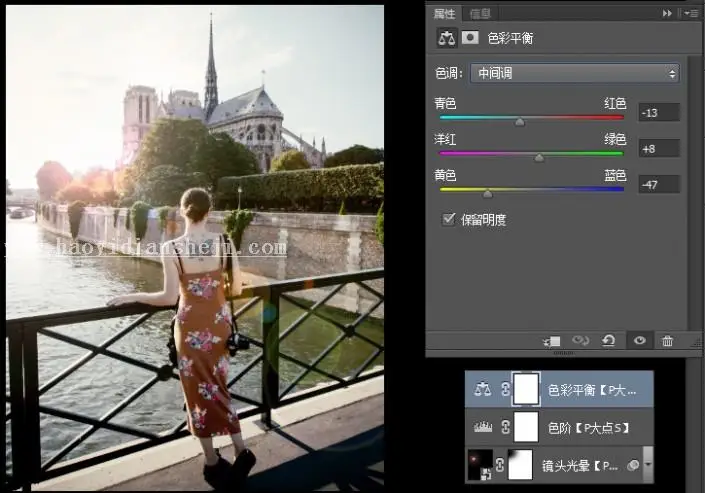Toggle the mask link on the 镜头光晕 layer
This screenshot has width=705, height=493.
[x=500, y=464]
